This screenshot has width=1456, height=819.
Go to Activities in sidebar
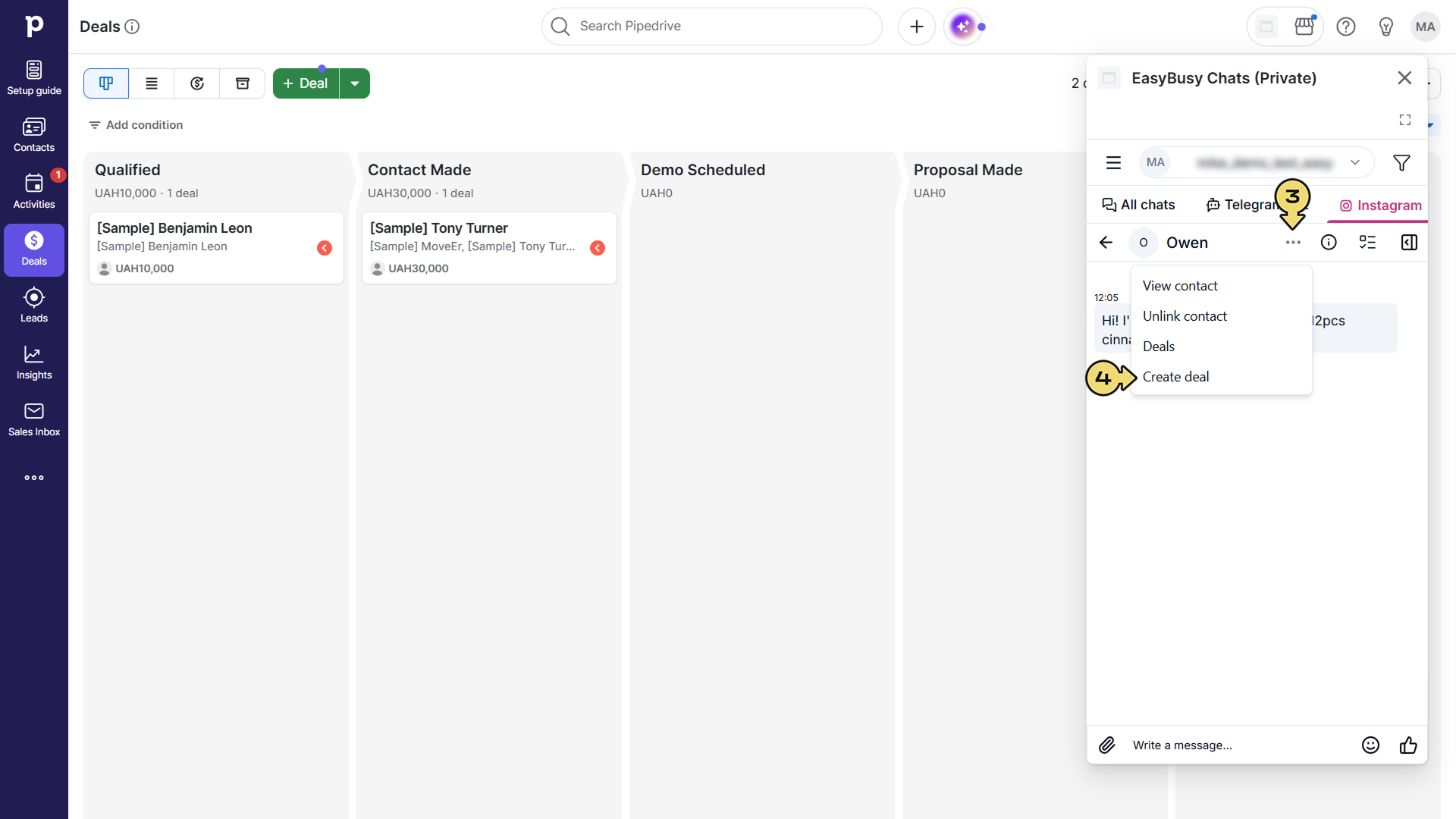coord(34,193)
